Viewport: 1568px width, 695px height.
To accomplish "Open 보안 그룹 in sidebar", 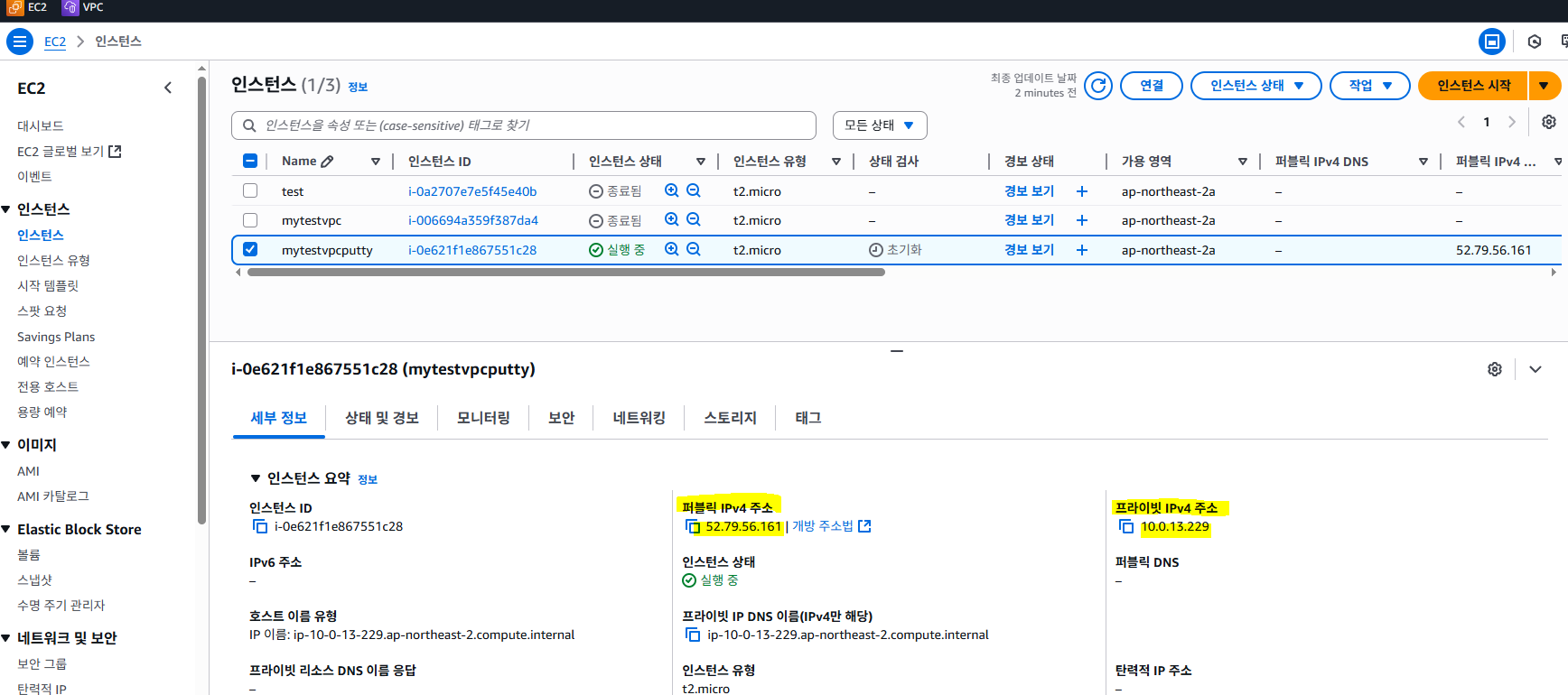I will click(42, 663).
